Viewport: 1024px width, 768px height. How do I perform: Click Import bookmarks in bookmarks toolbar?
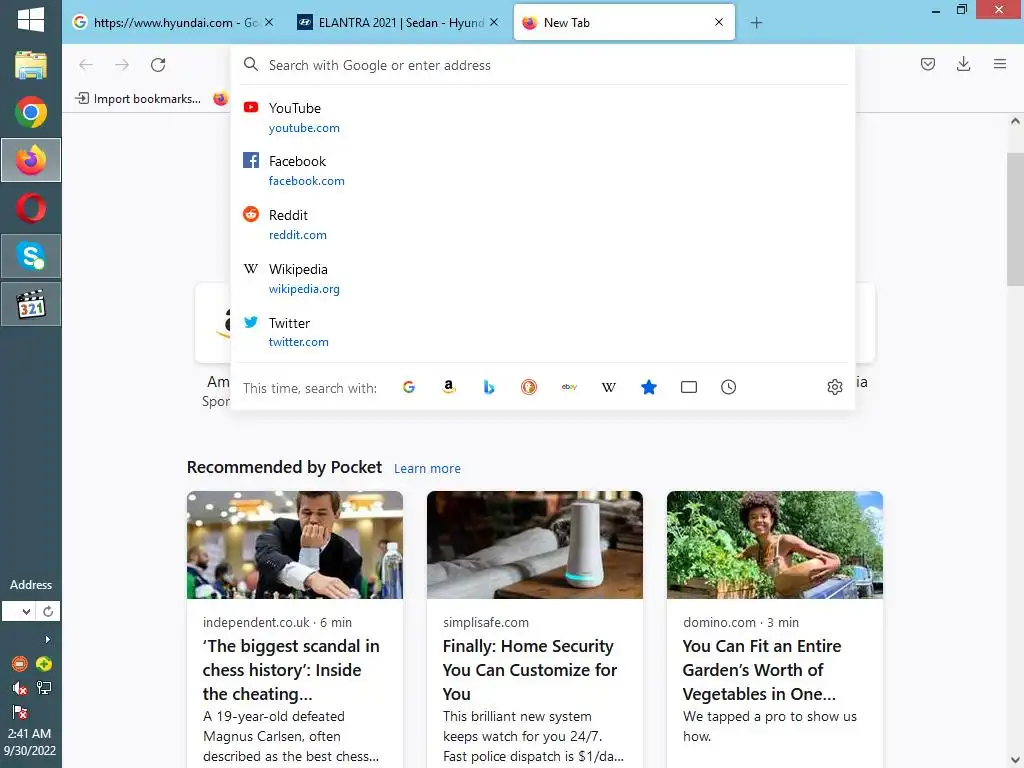click(x=138, y=99)
